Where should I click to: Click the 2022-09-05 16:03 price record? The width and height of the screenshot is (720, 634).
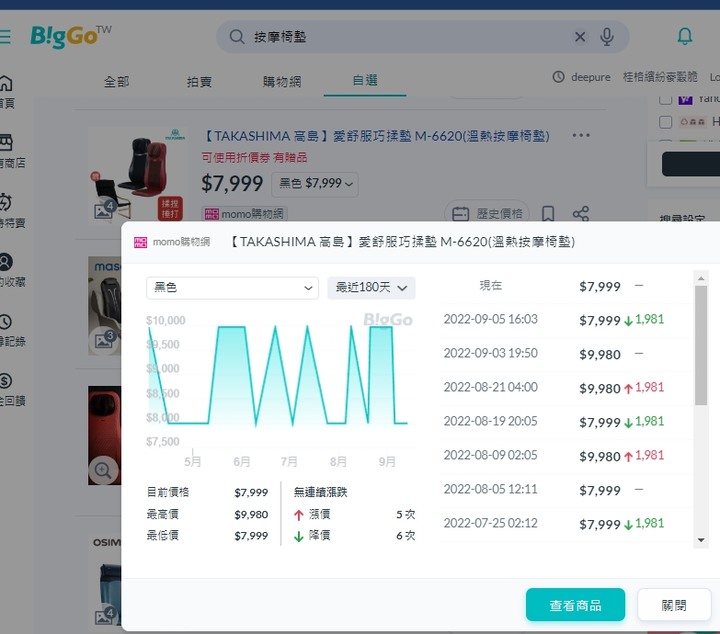click(566, 320)
